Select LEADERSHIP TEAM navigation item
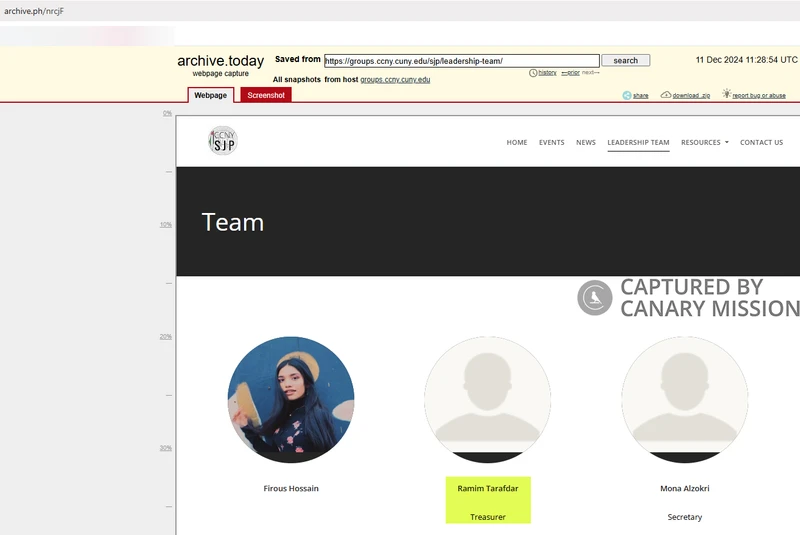 pos(638,142)
